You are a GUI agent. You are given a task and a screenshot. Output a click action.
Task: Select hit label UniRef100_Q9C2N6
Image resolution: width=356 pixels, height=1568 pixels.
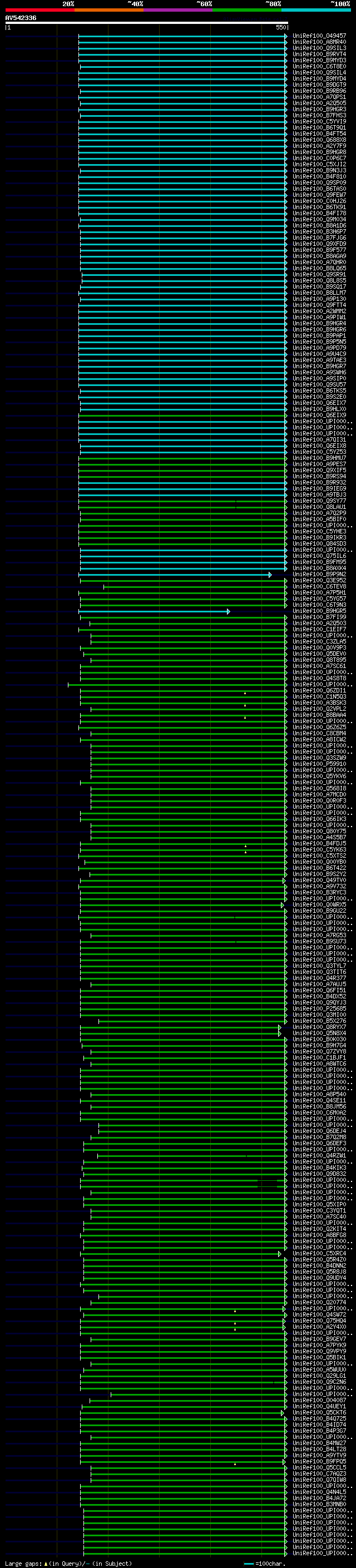(x=319, y=1382)
